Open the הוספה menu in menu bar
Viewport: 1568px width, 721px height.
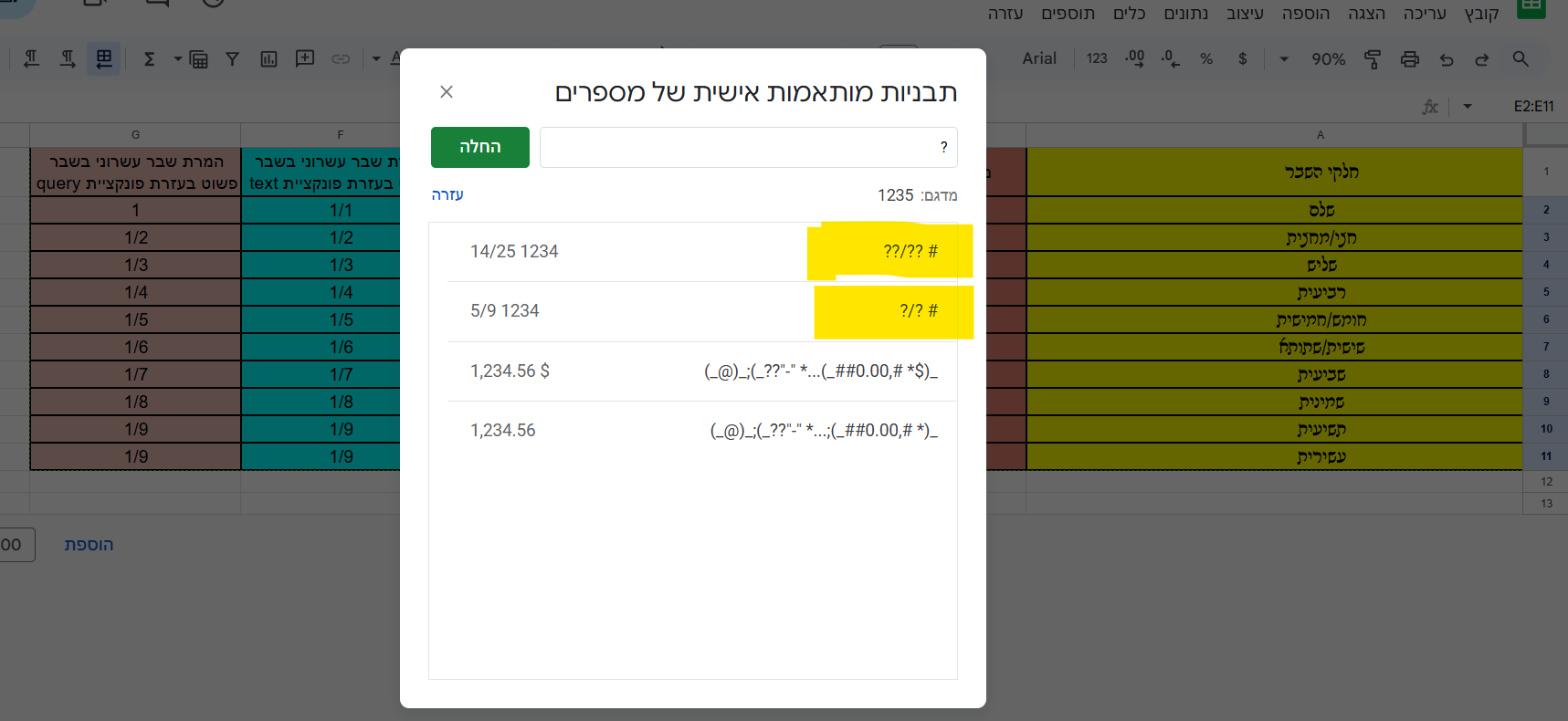[x=1306, y=14]
